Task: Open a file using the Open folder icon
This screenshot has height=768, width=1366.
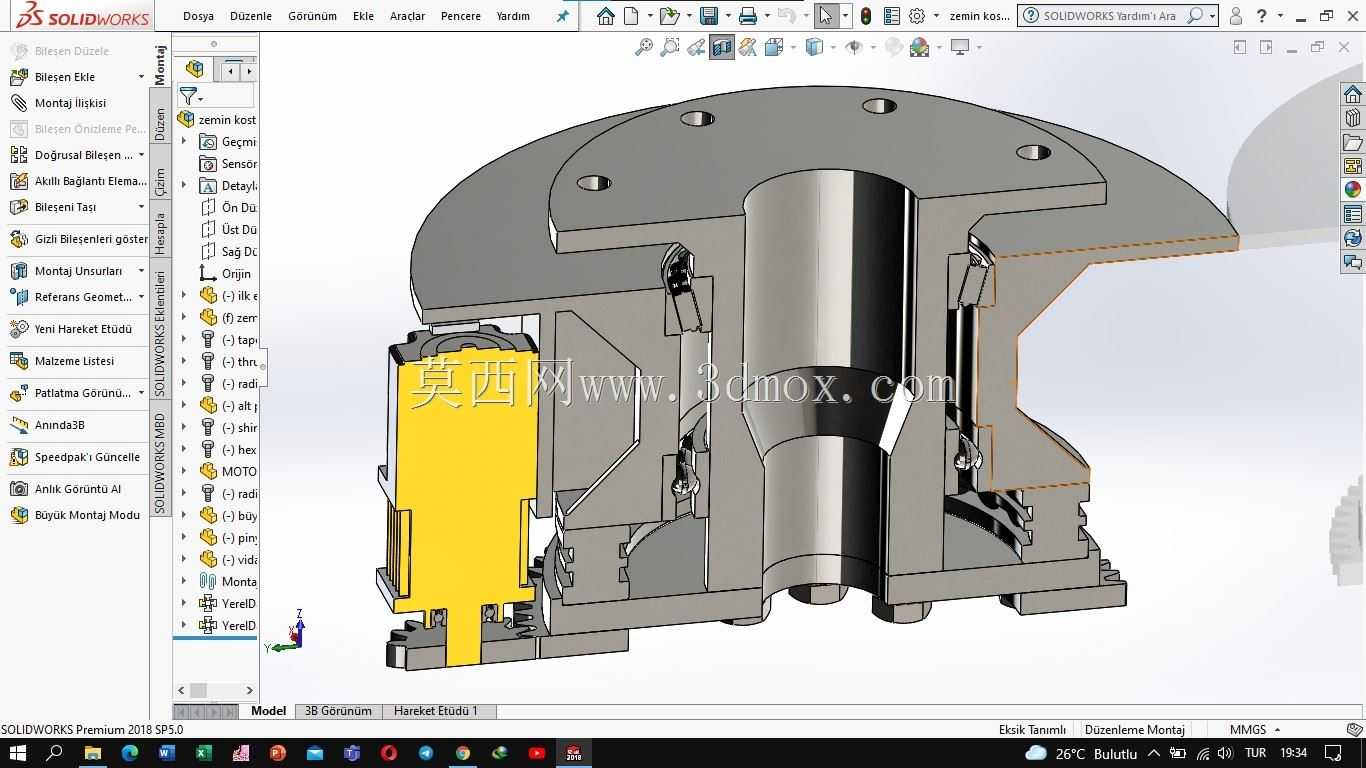Action: tap(669, 16)
